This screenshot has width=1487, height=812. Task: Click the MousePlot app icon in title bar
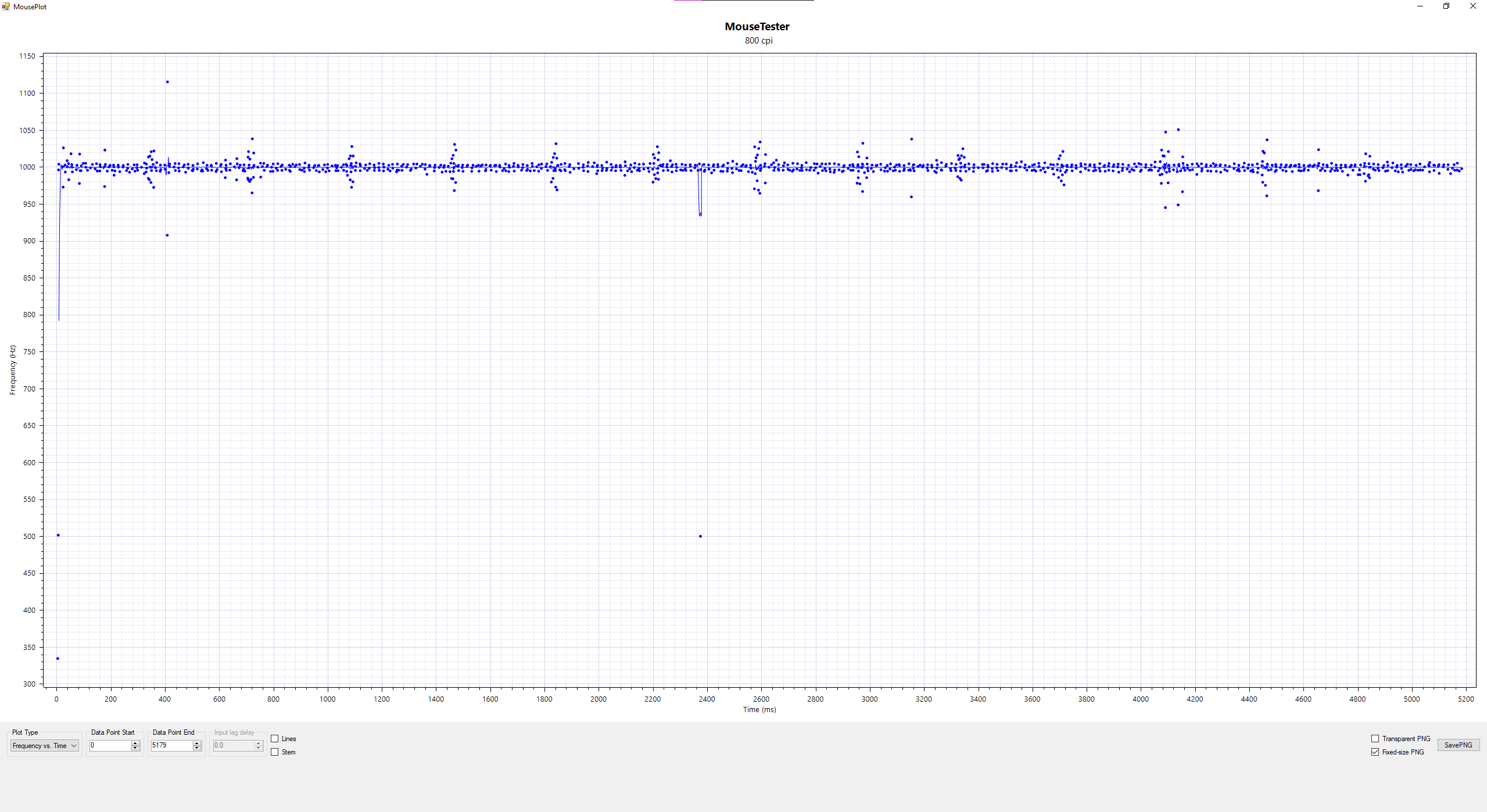pos(6,6)
